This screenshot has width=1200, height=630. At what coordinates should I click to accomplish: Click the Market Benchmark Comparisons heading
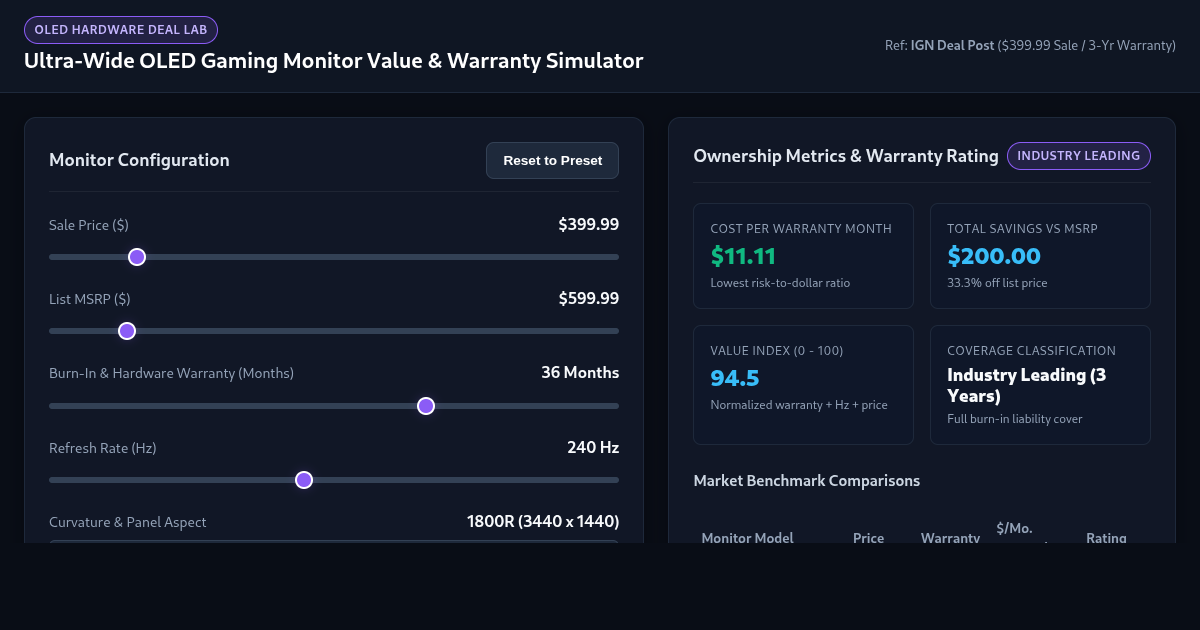(x=806, y=480)
